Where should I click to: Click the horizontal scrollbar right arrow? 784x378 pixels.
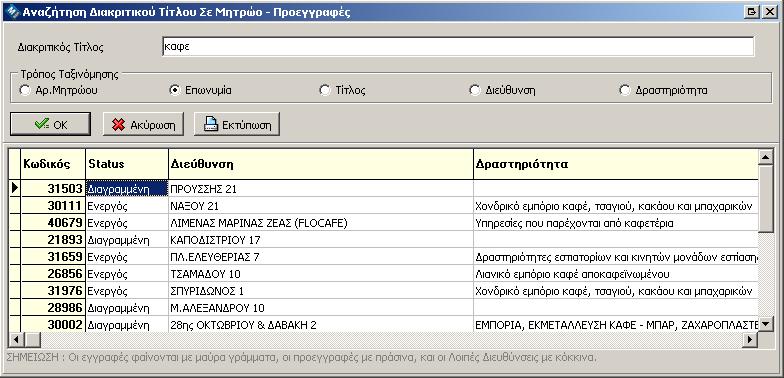coord(750,340)
